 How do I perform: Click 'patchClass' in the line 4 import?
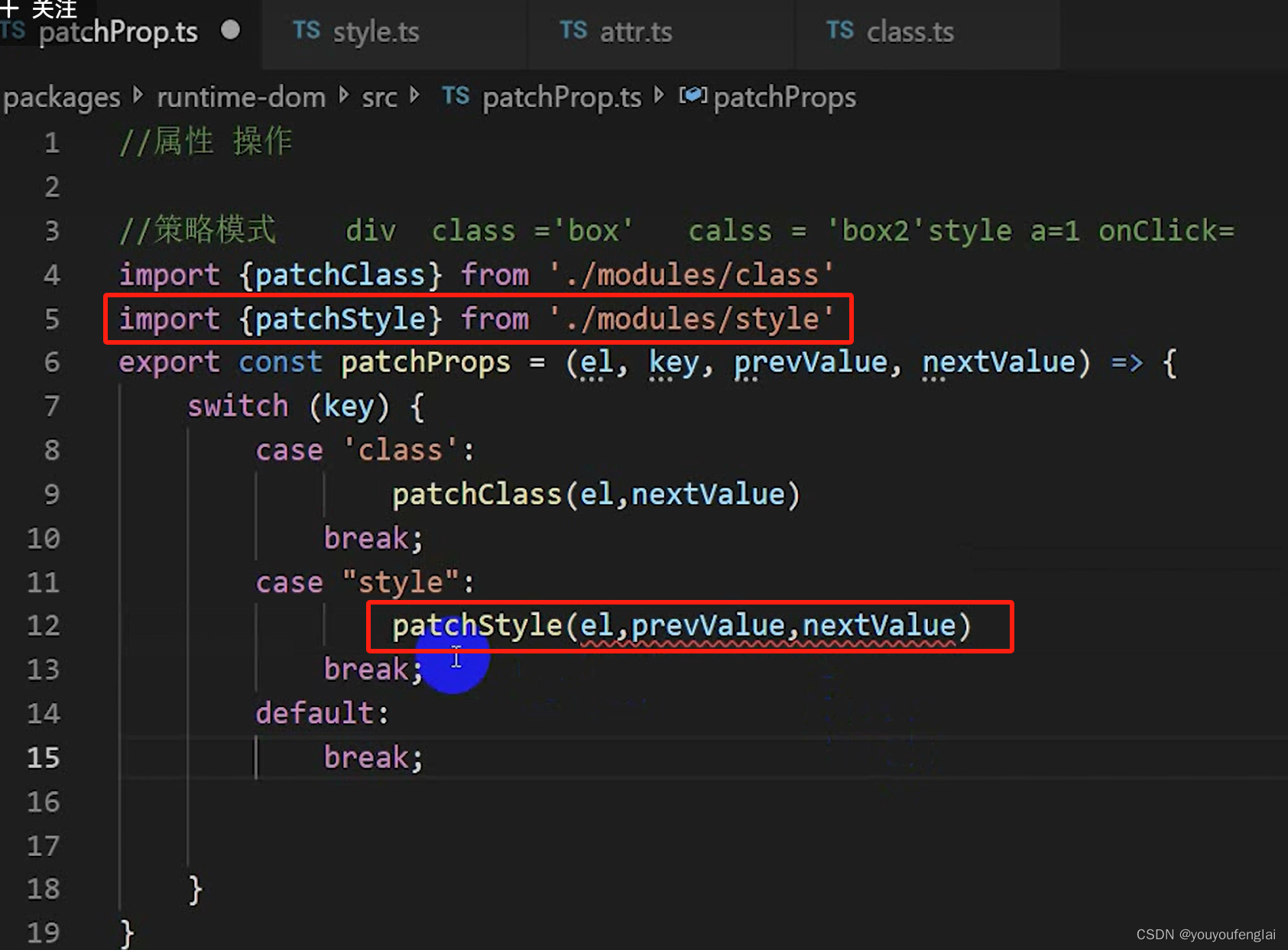tap(340, 275)
